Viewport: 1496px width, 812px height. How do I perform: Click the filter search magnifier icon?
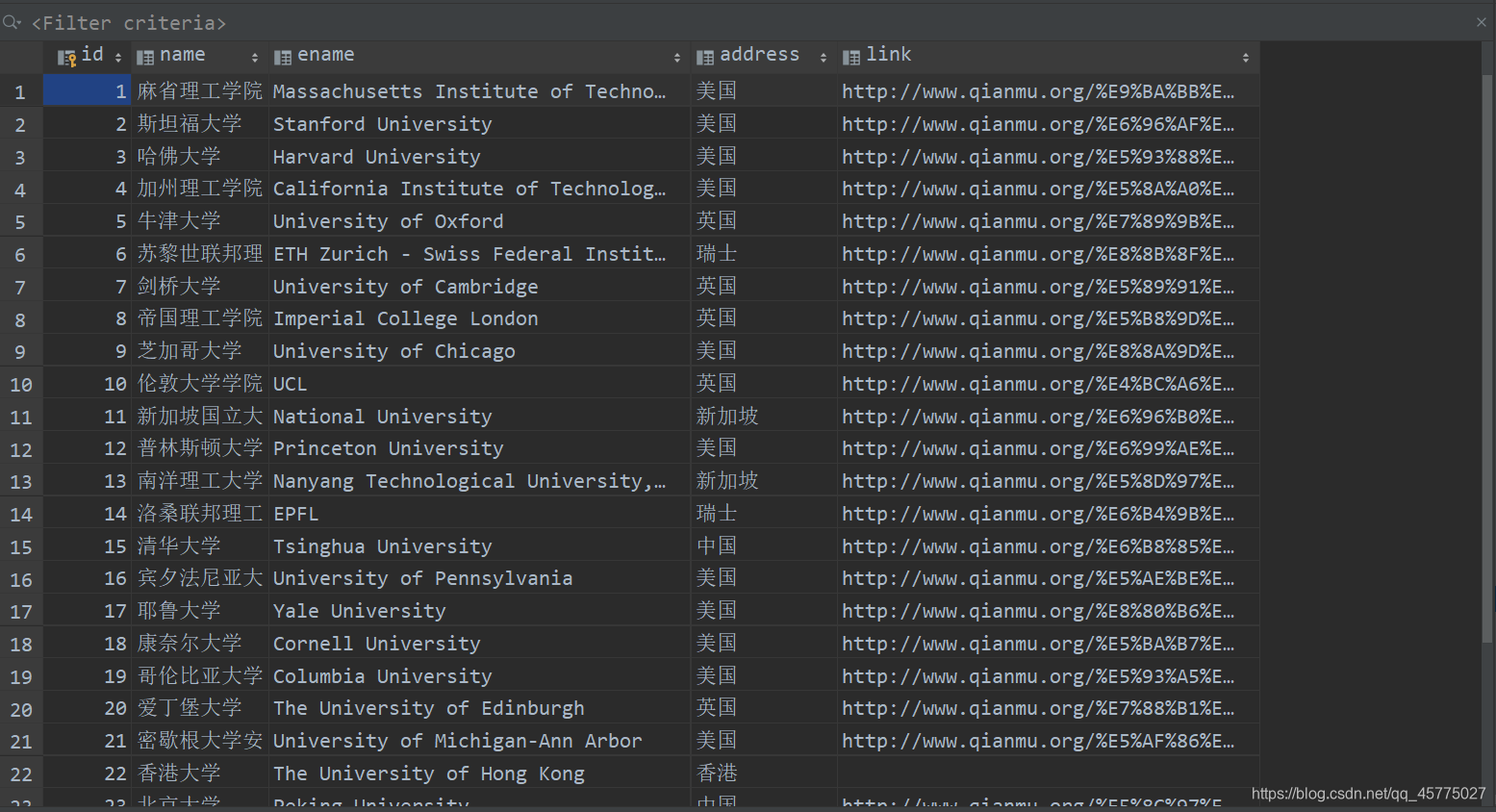[x=12, y=21]
